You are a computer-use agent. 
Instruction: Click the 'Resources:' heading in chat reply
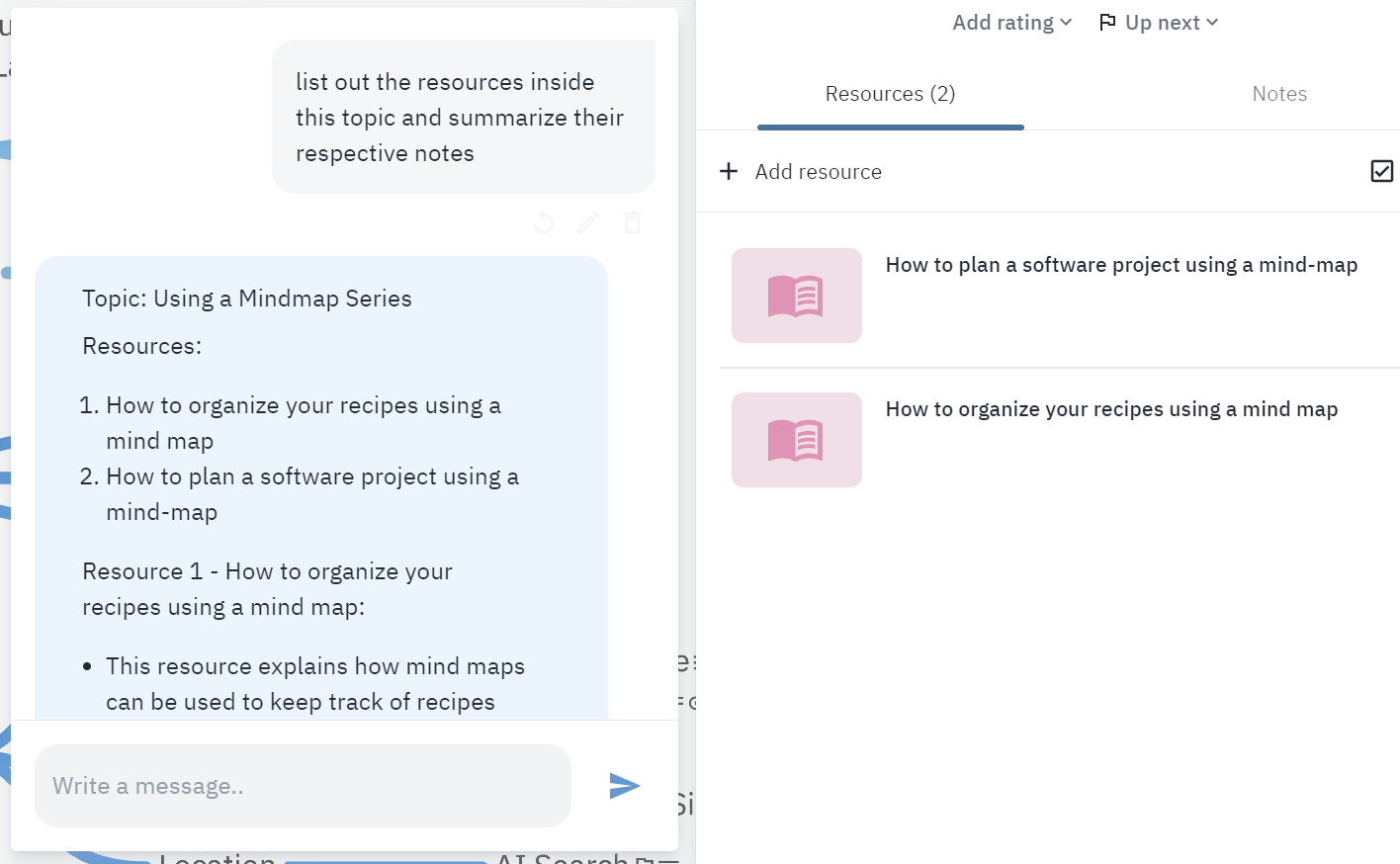click(x=142, y=346)
